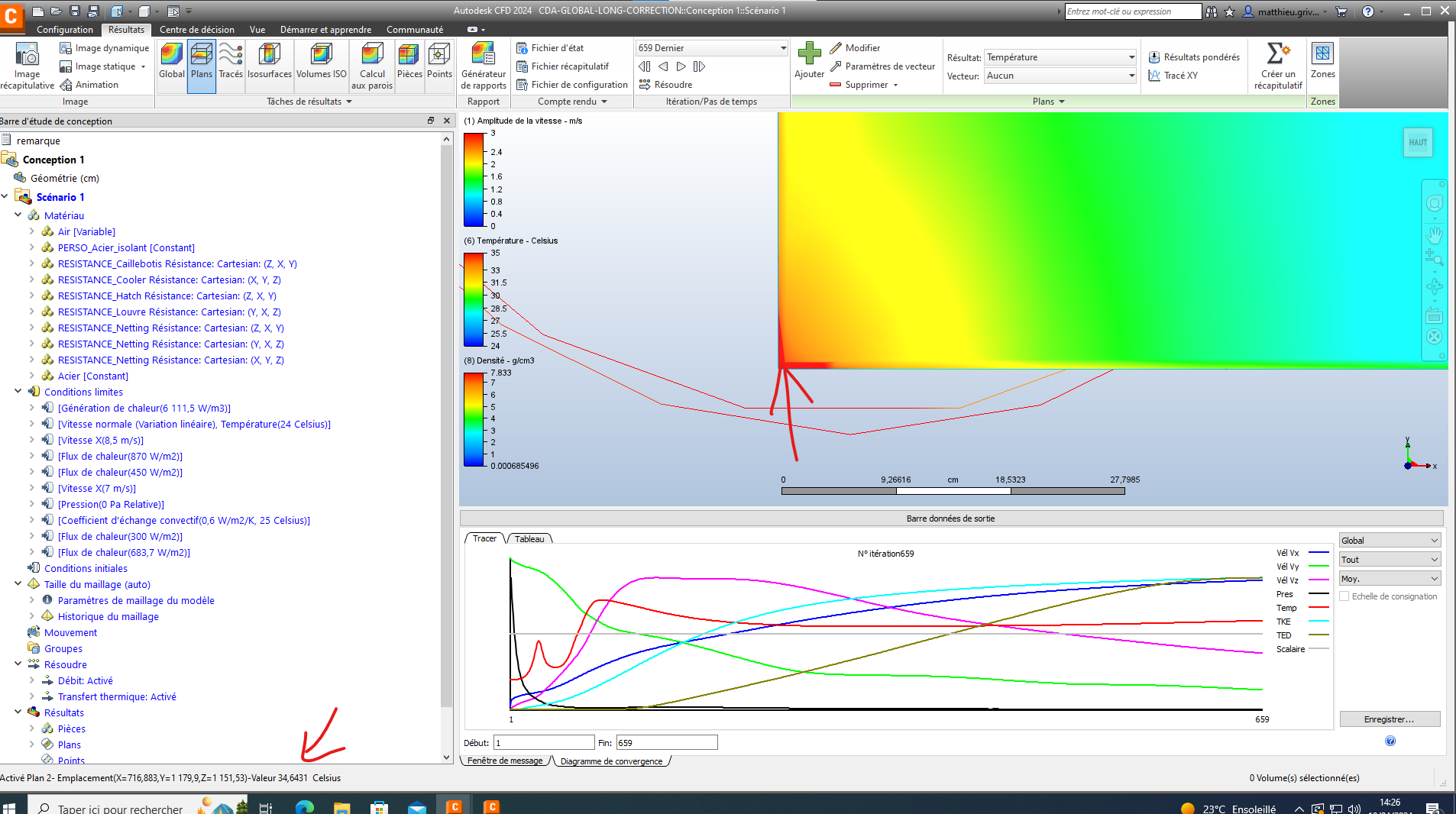This screenshot has width=1456, height=814.
Task: Select Vitesse X(8,5 m/s) condition
Action: click(x=101, y=440)
